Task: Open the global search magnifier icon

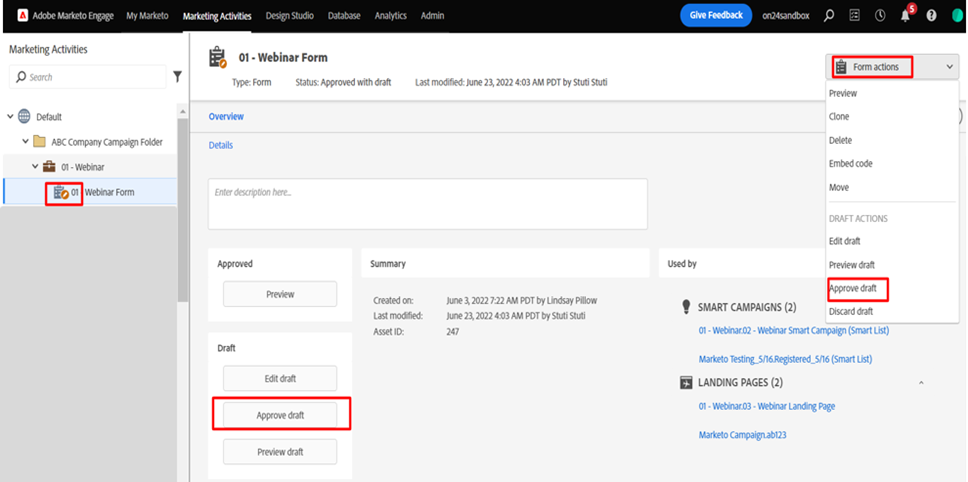Action: tap(829, 16)
